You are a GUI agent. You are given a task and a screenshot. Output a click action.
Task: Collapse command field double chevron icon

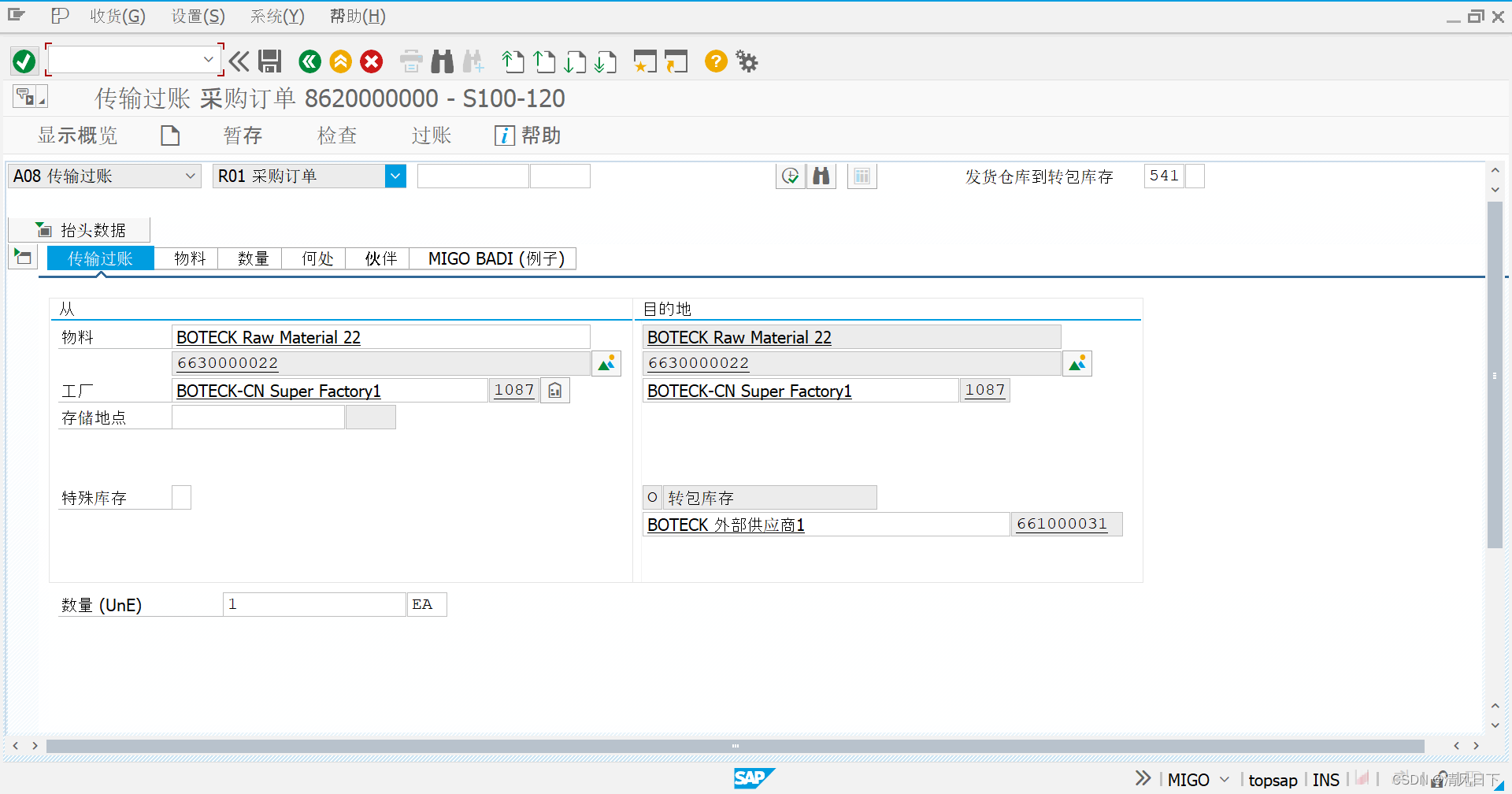(x=239, y=61)
